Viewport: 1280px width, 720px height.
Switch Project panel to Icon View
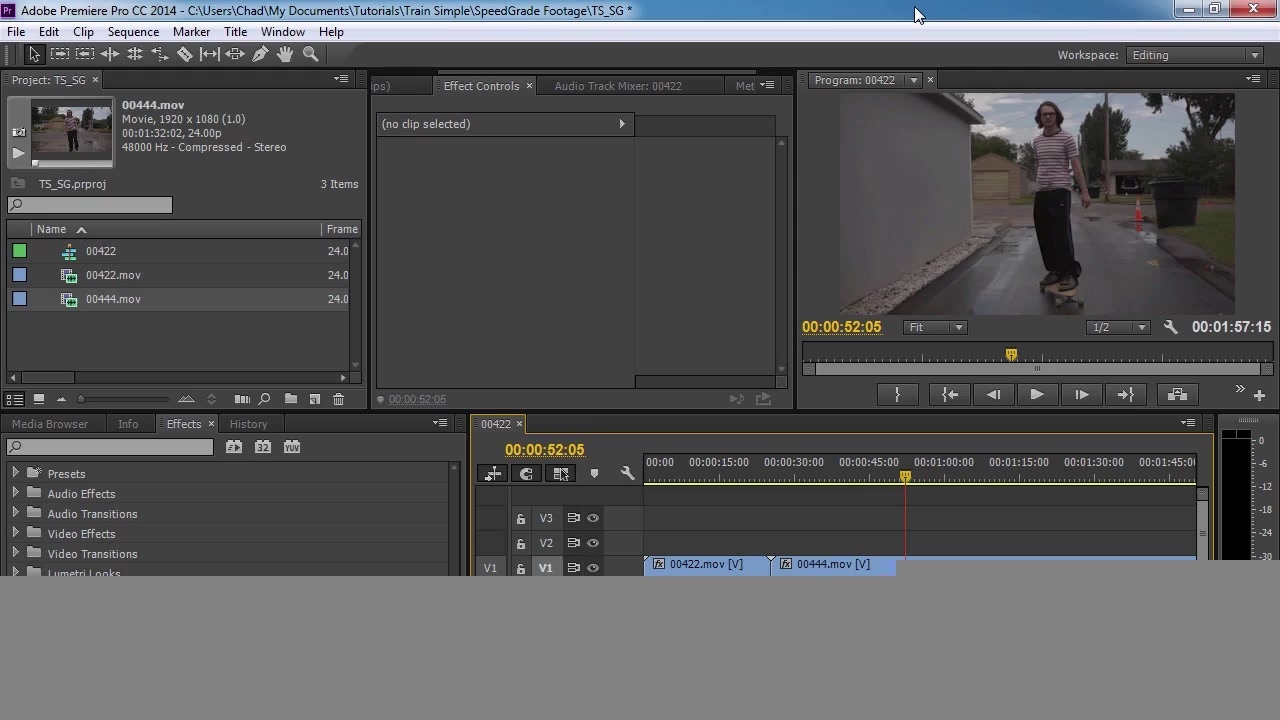click(x=39, y=399)
